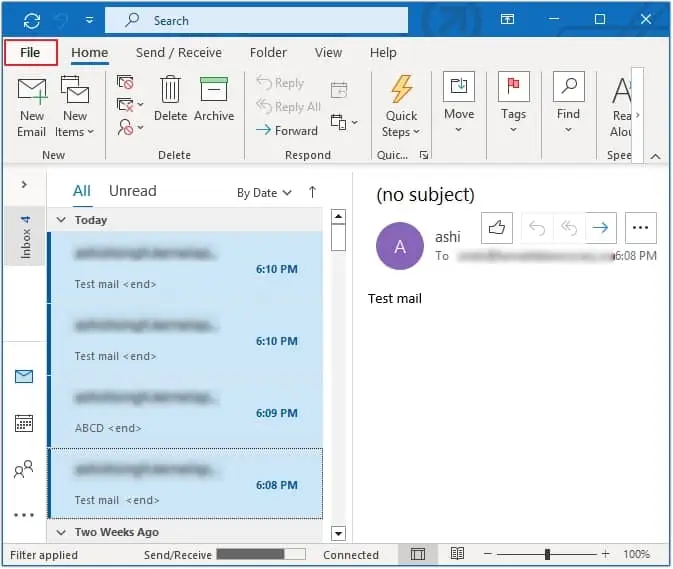Switch to Calendar view
The width and height of the screenshot is (673, 569).
24,423
